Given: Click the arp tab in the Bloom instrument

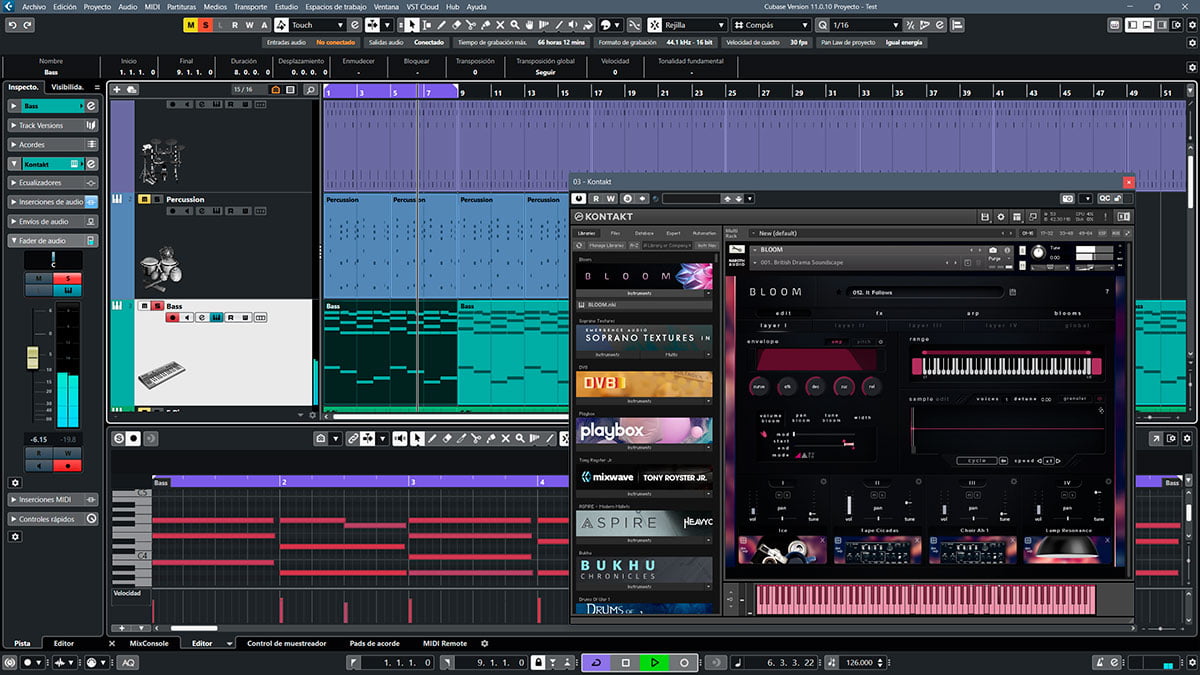Looking at the screenshot, I should [x=973, y=313].
